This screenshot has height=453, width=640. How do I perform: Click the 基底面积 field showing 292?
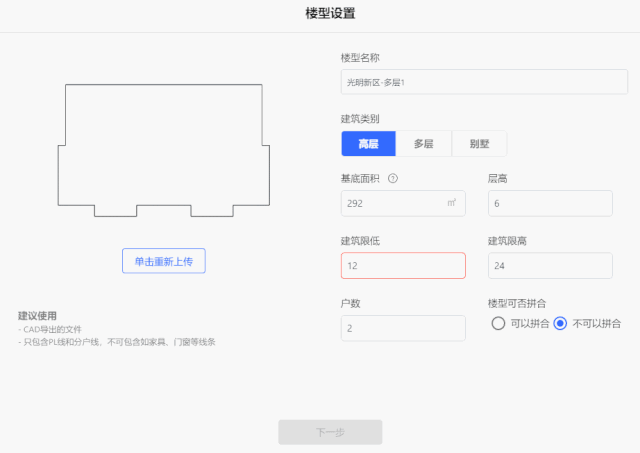403,203
